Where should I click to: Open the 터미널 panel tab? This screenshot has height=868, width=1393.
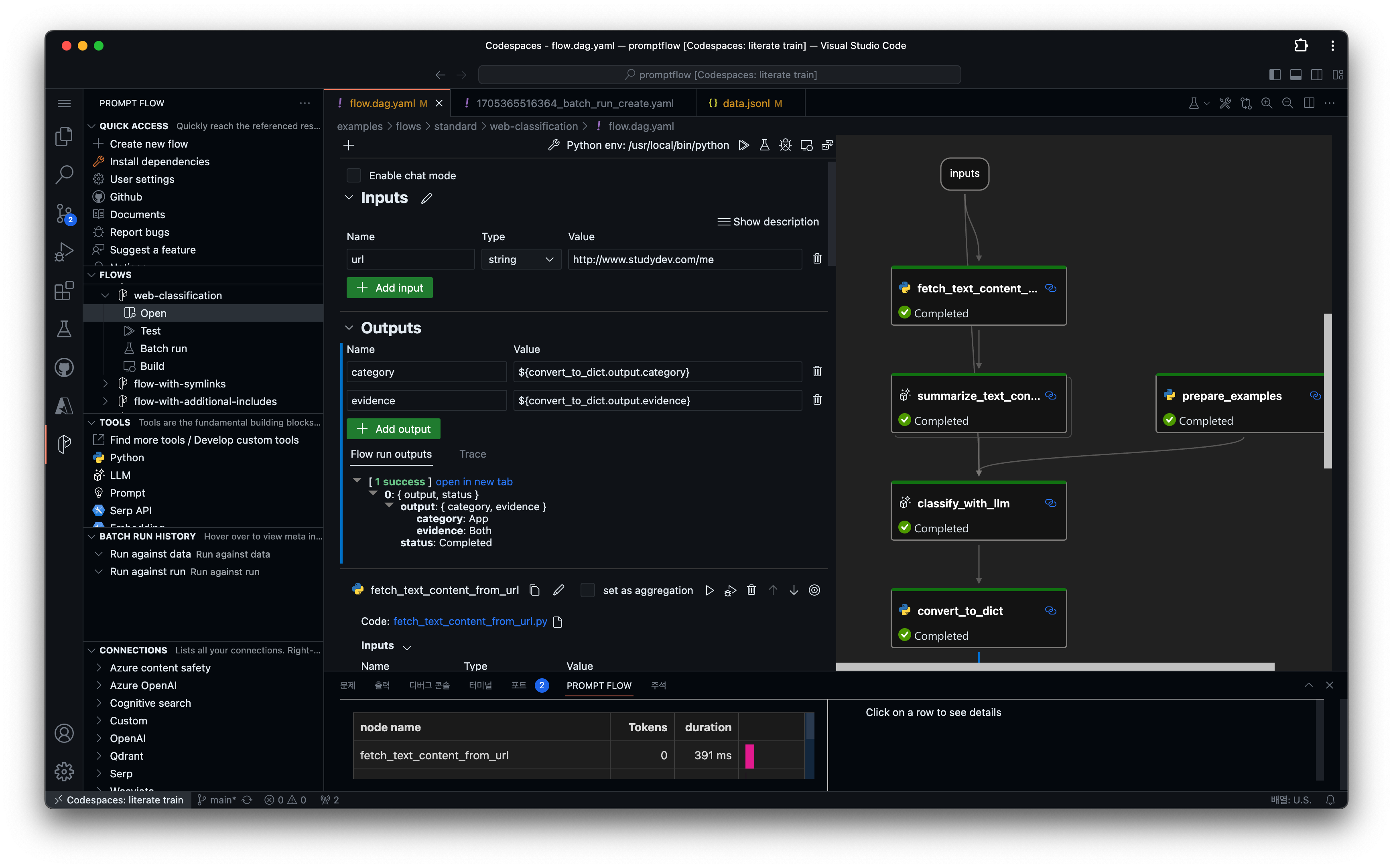coord(480,685)
